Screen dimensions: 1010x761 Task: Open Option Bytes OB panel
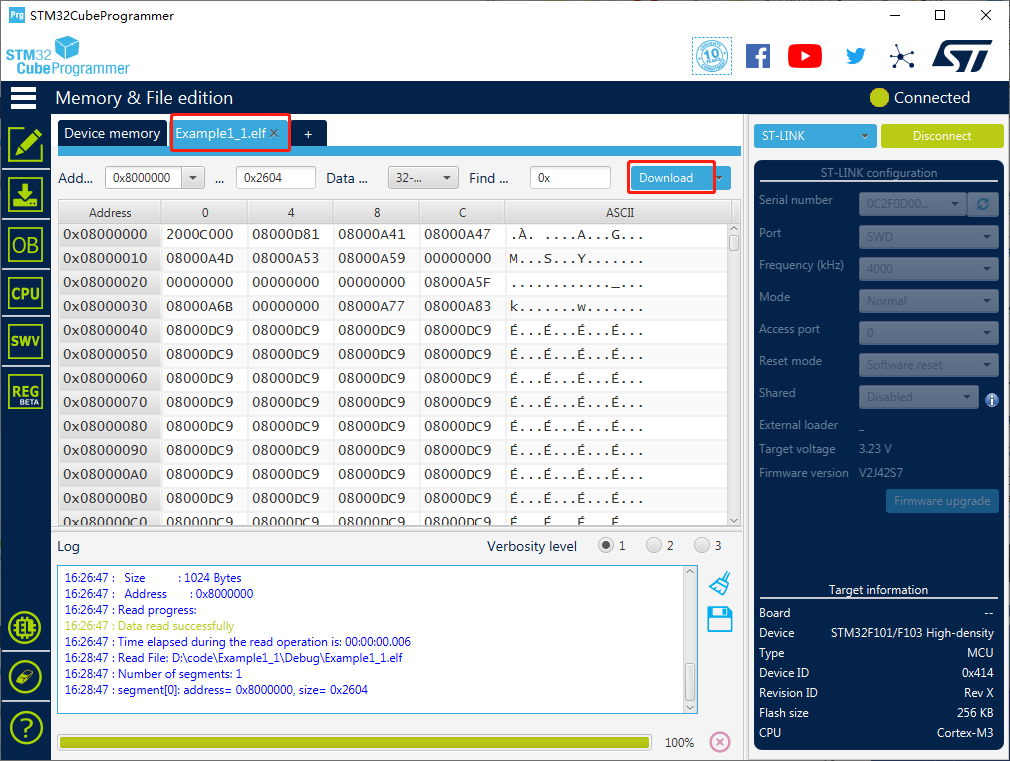(25, 245)
